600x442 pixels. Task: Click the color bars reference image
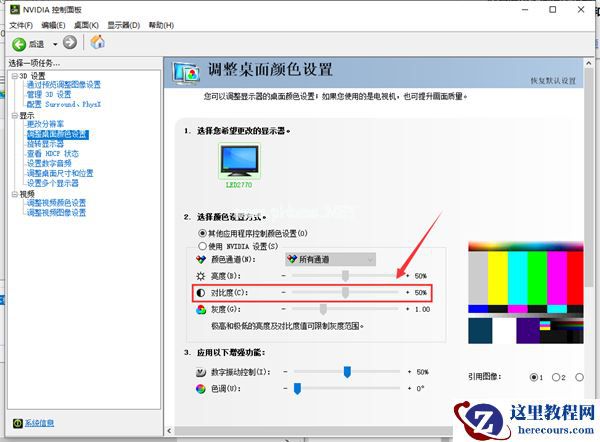pyautogui.click(x=526, y=292)
